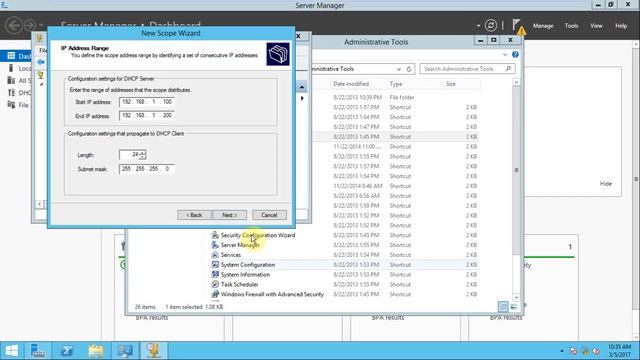Viewport: 640px width, 360px height.
Task: Click Task Scheduler file name
Action: pyautogui.click(x=240, y=284)
